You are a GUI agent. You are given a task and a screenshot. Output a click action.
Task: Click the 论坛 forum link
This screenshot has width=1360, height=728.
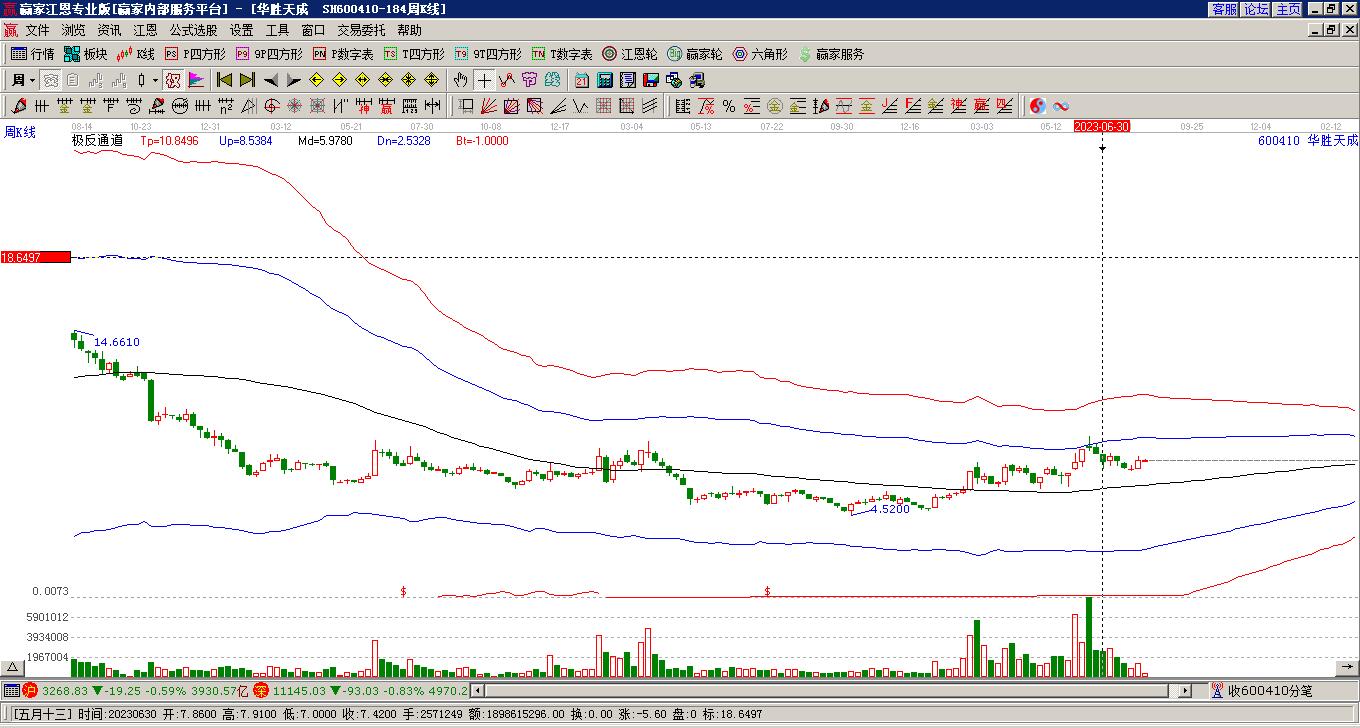(1256, 9)
